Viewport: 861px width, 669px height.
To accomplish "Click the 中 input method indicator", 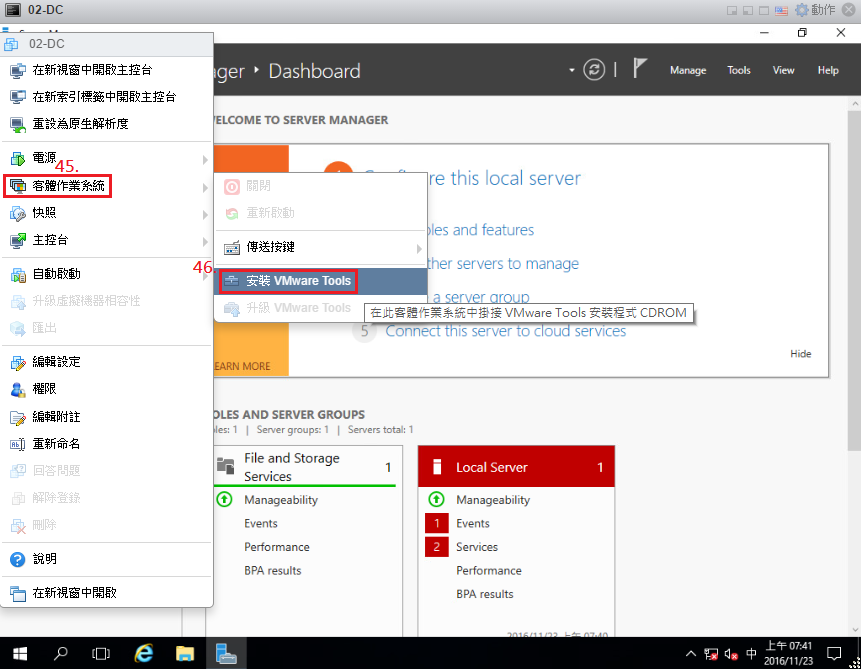I will tap(751, 654).
